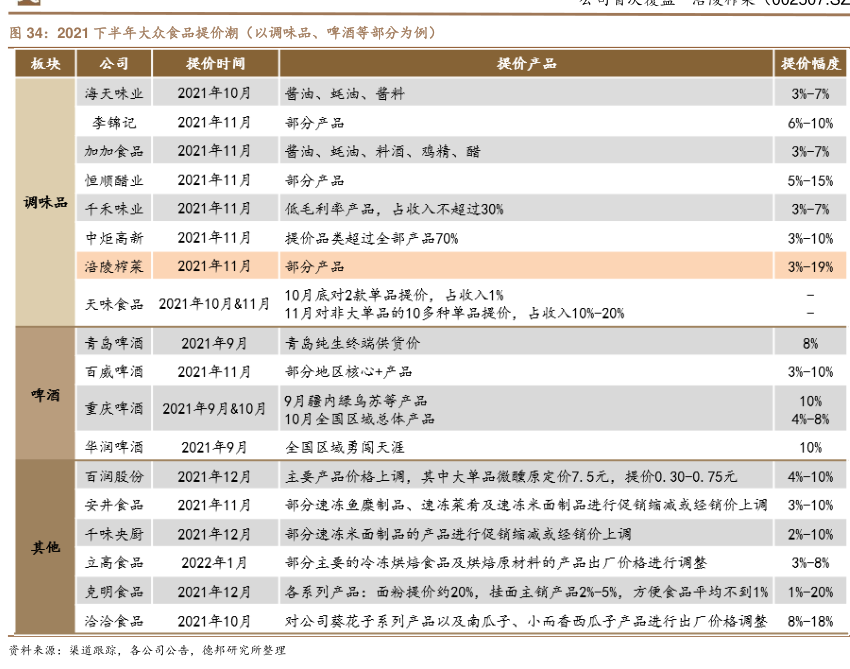This screenshot has height=669, width=850.
Task: Select company name "立高食品"
Action: tap(114, 563)
